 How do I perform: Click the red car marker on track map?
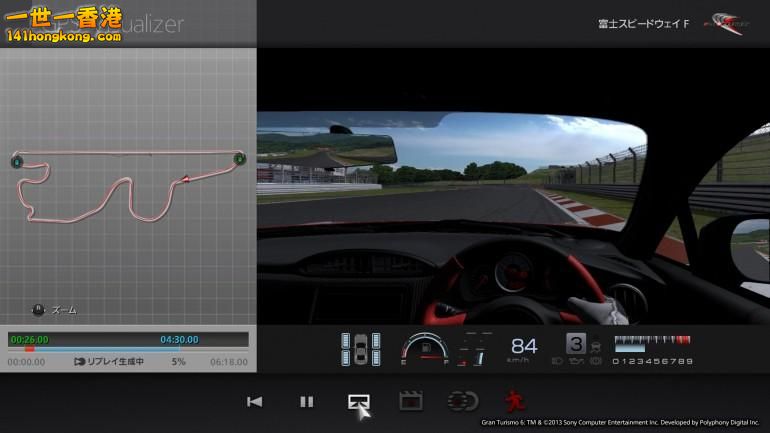tap(185, 180)
